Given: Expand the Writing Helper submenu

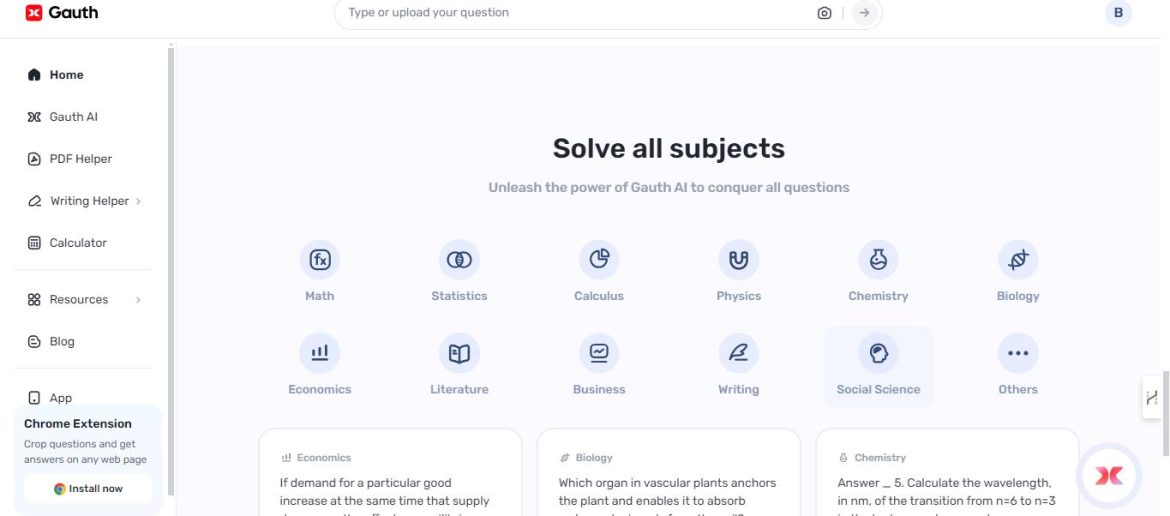Looking at the screenshot, I should pos(138,201).
